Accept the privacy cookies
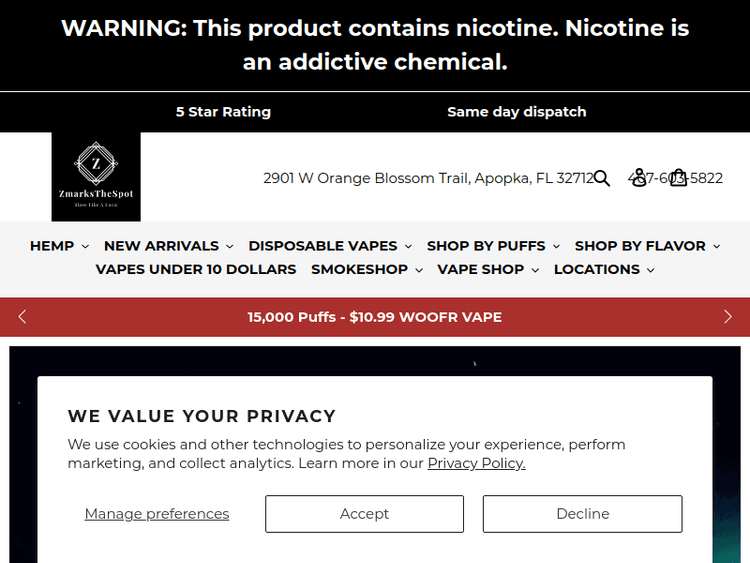Viewport: 750px width, 563px height. (364, 514)
